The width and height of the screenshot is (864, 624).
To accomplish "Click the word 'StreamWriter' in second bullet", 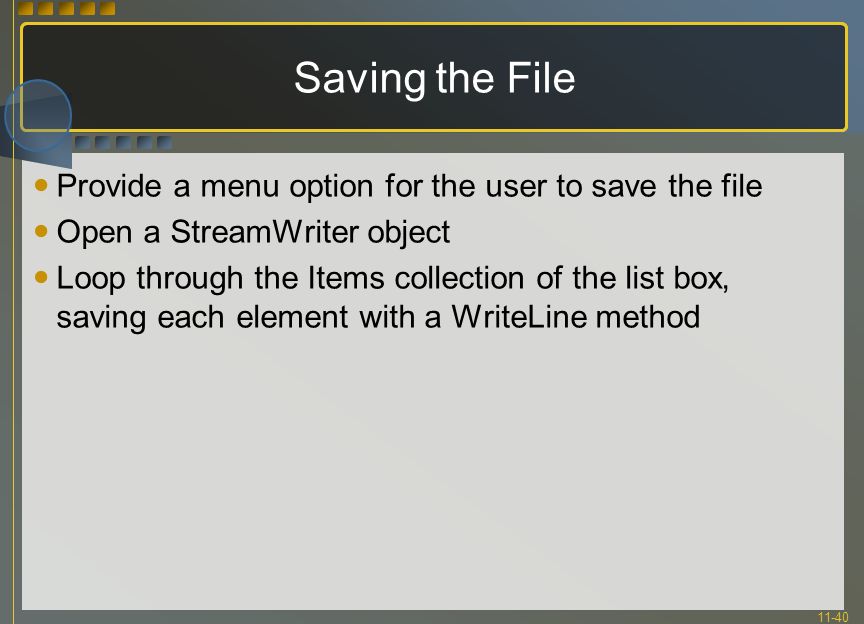I will (x=264, y=232).
